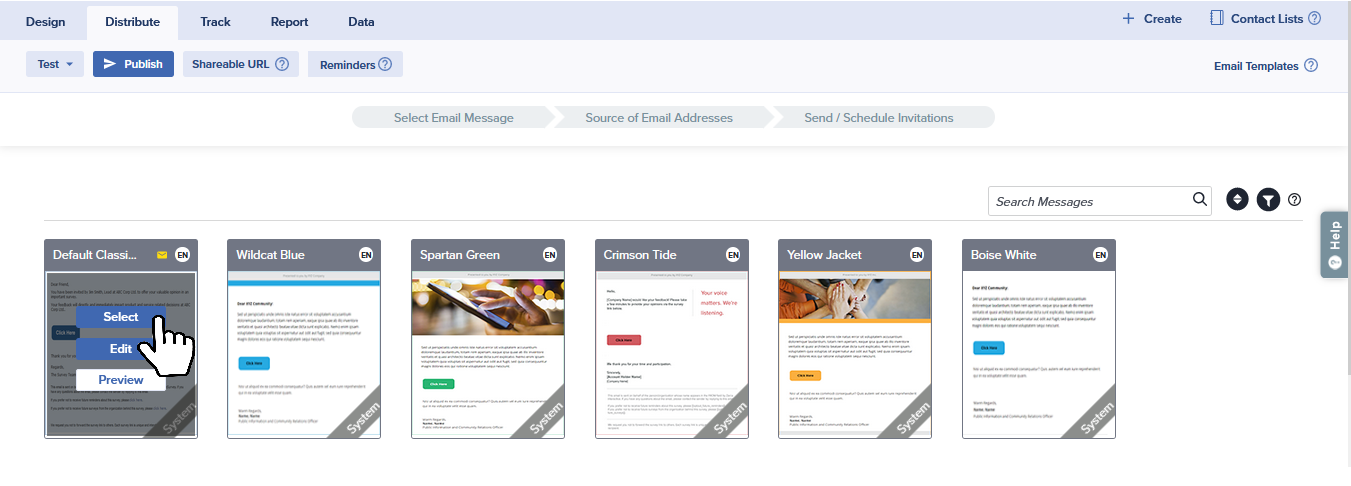Click the Shareable URL help icon

[282, 64]
